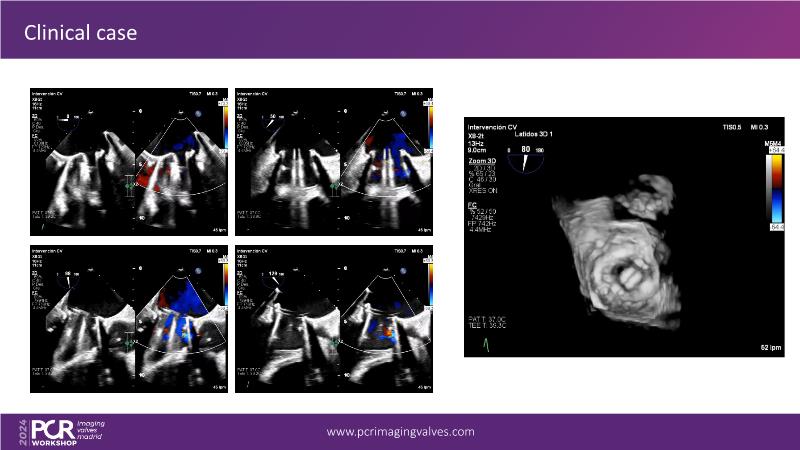The height and width of the screenshot is (450, 800).
Task: Select the bottom-left echo image panel
Action: click(128, 318)
